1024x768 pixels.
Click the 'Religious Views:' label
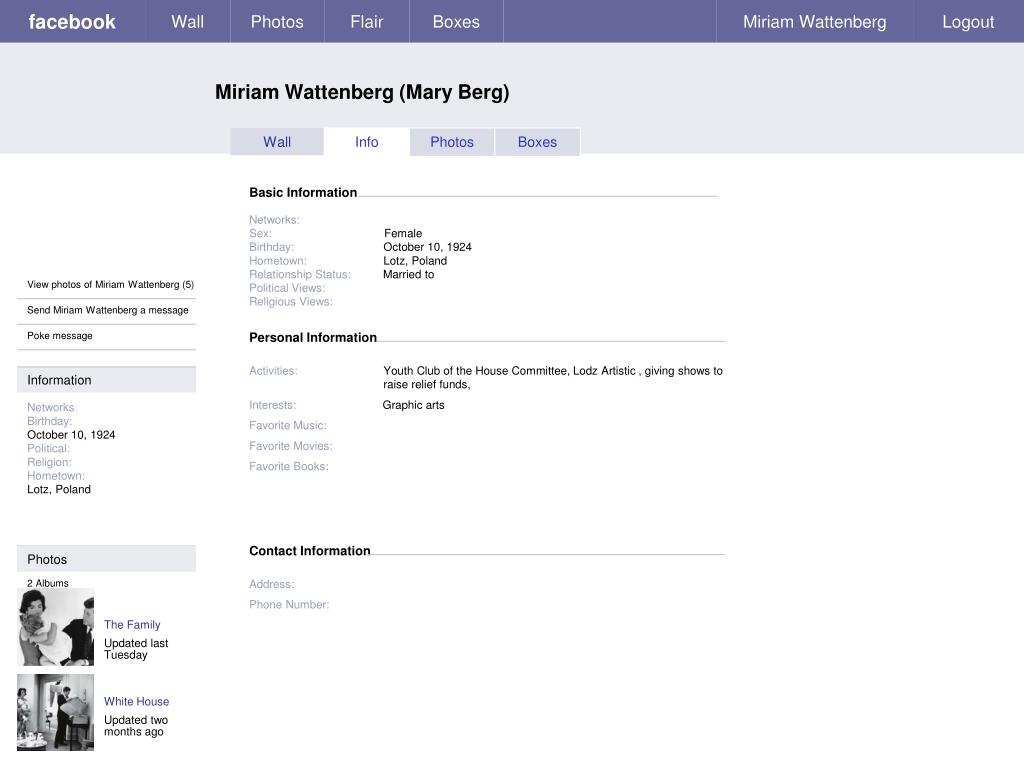point(291,302)
